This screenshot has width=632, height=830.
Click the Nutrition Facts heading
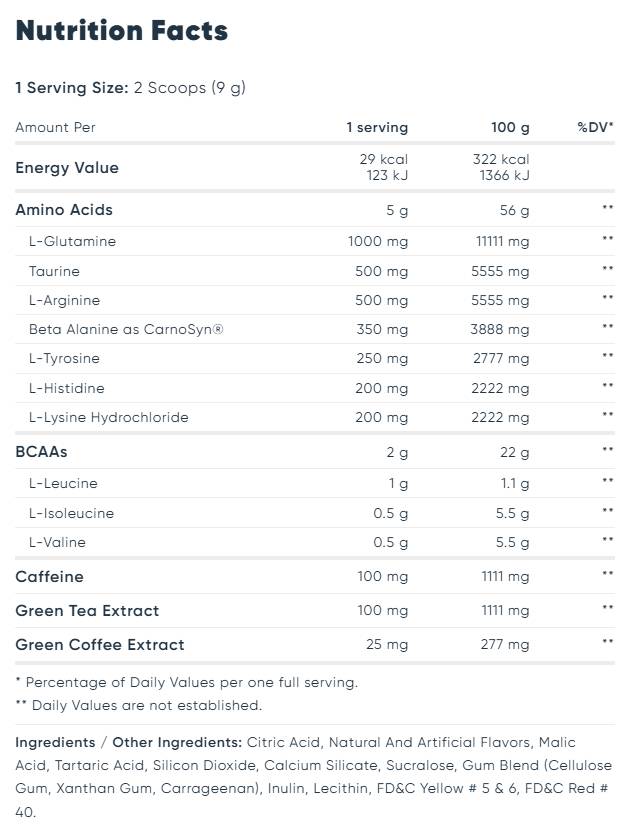122,31
